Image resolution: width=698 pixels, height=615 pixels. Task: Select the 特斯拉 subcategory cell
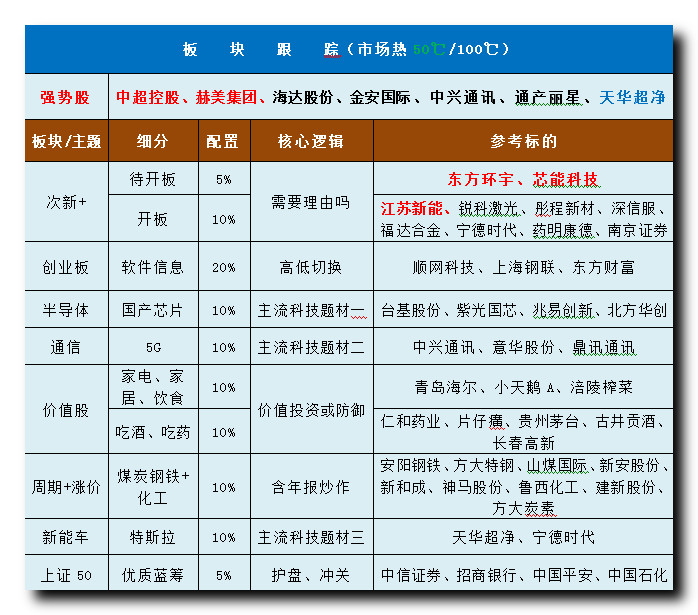pos(153,538)
